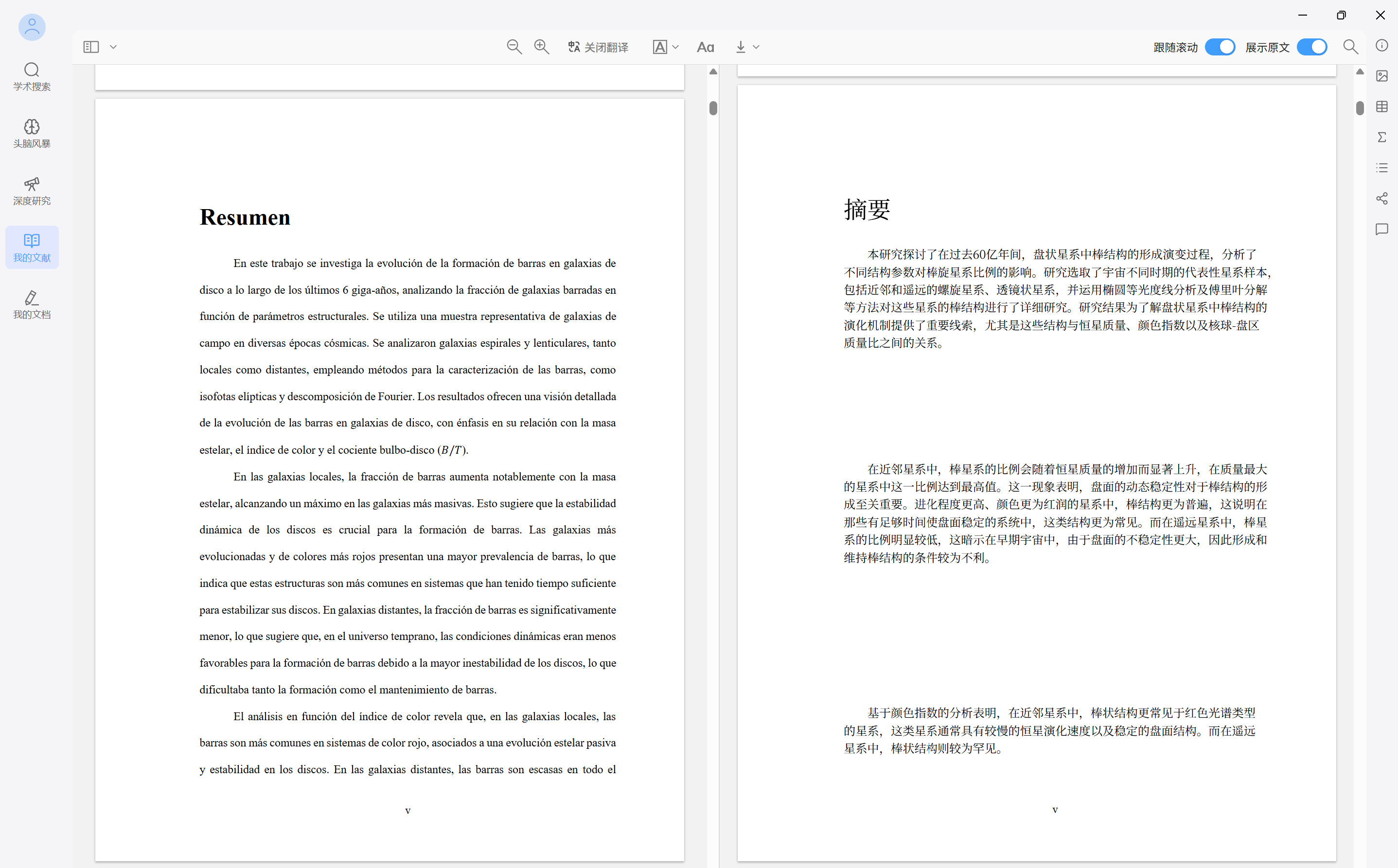
Task: Click the Resumen heading
Action: pyautogui.click(x=245, y=217)
